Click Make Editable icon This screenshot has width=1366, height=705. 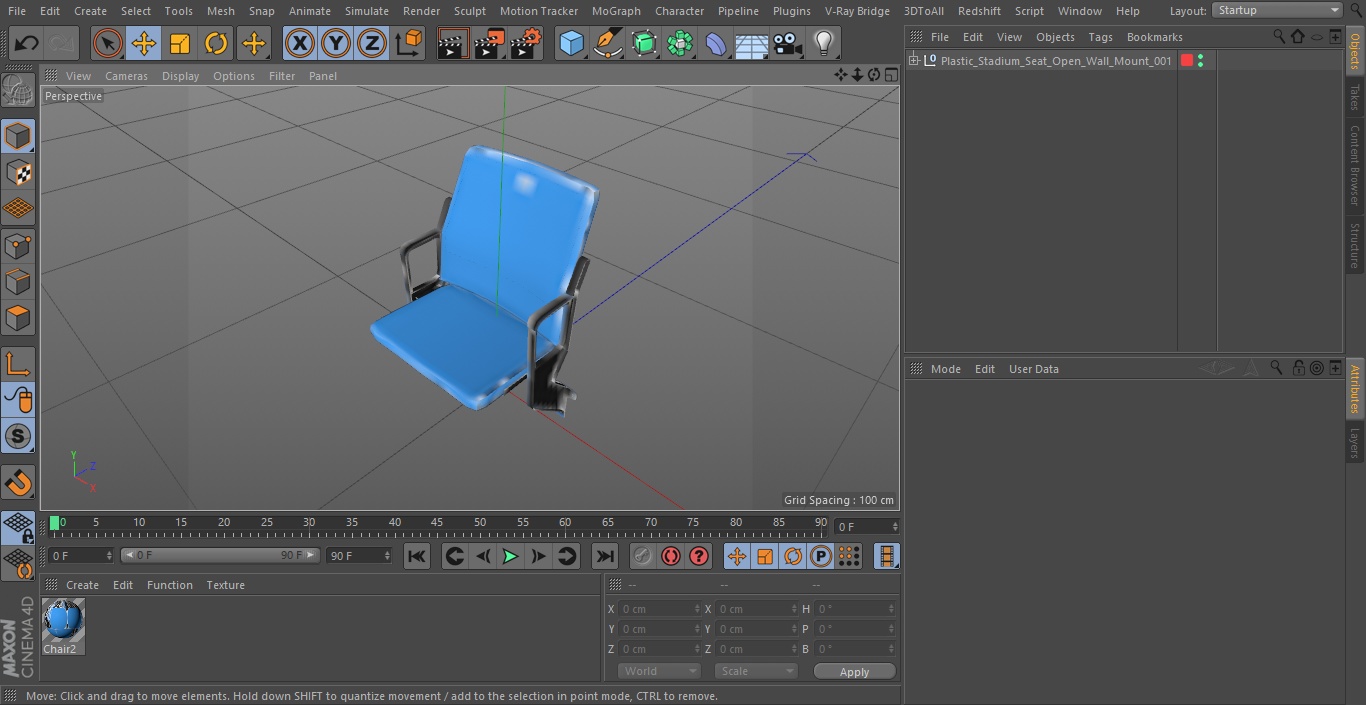[18, 90]
